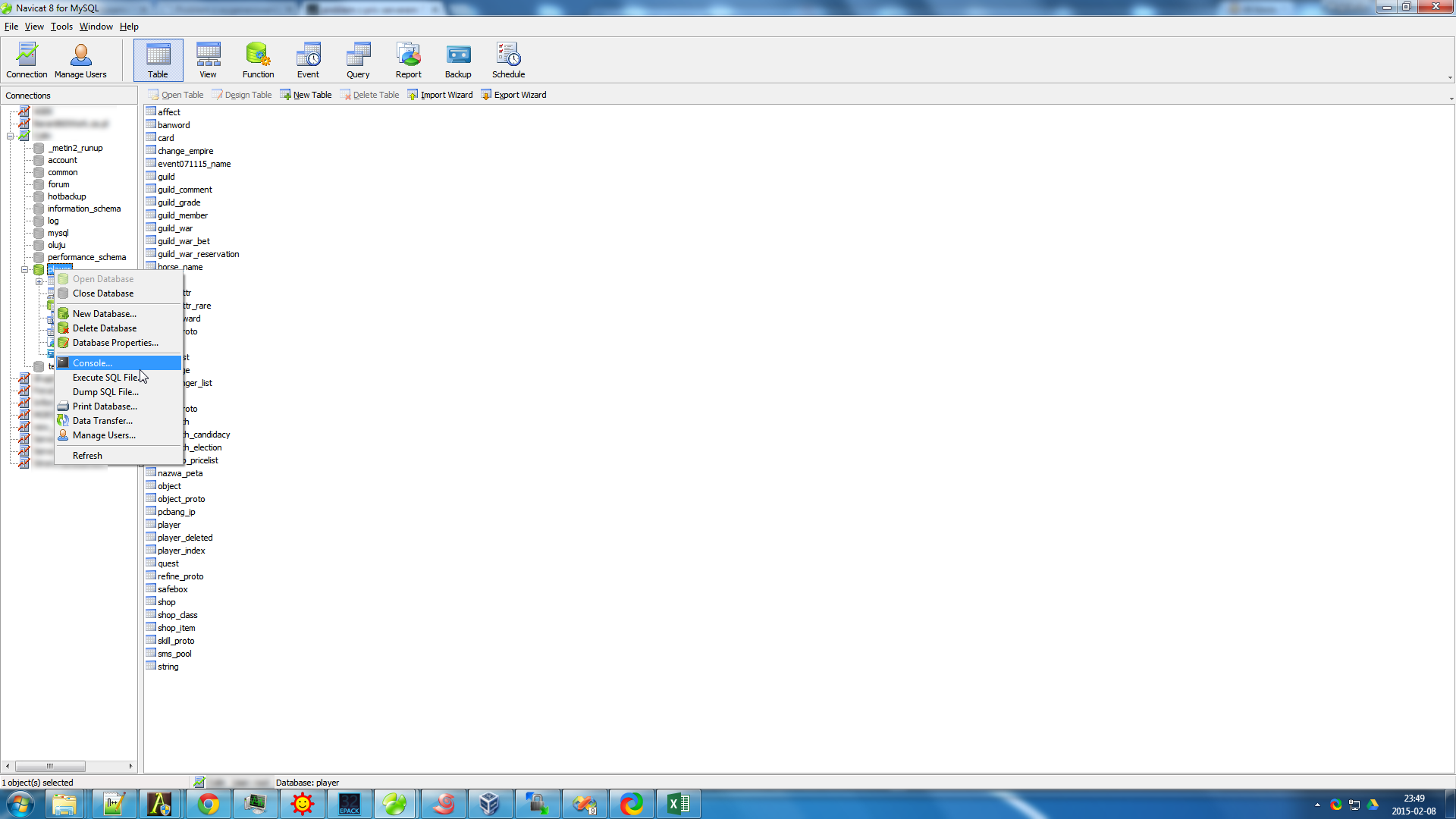The height and width of the screenshot is (819, 1456).
Task: Open the Help menu
Action: tap(129, 27)
